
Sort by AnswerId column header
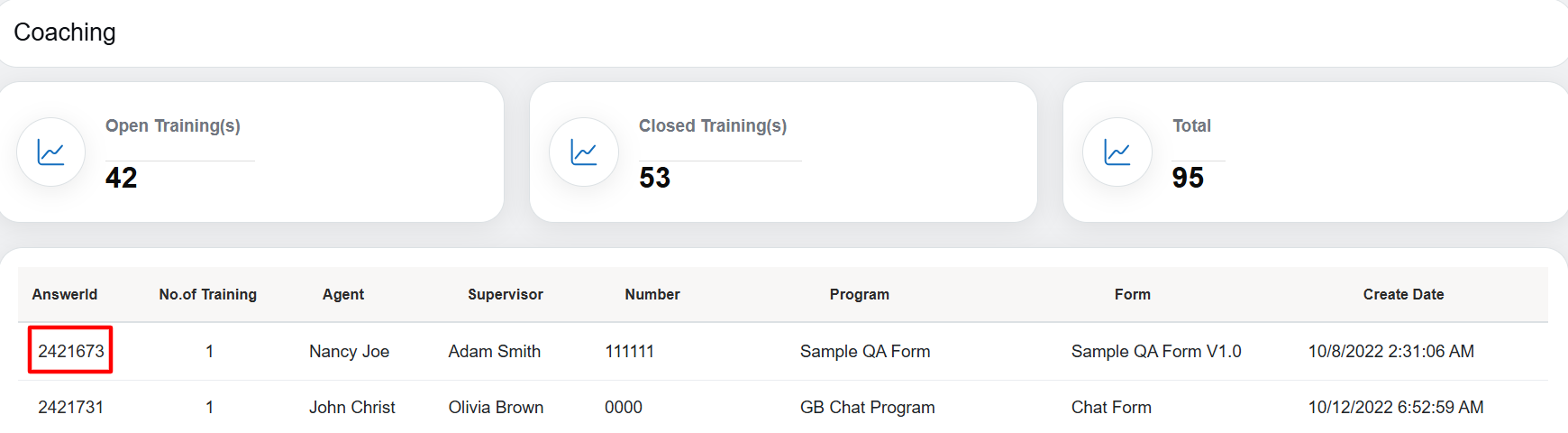pos(65,294)
